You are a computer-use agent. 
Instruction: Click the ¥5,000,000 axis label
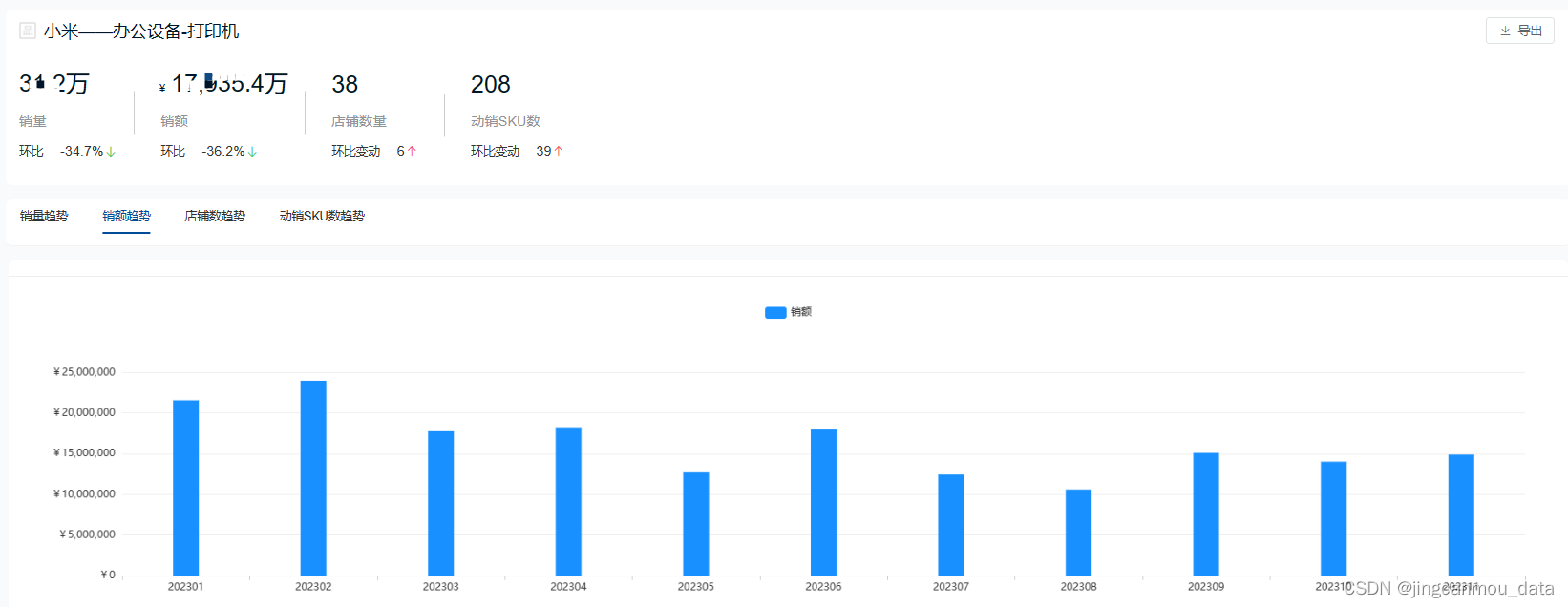(87, 534)
